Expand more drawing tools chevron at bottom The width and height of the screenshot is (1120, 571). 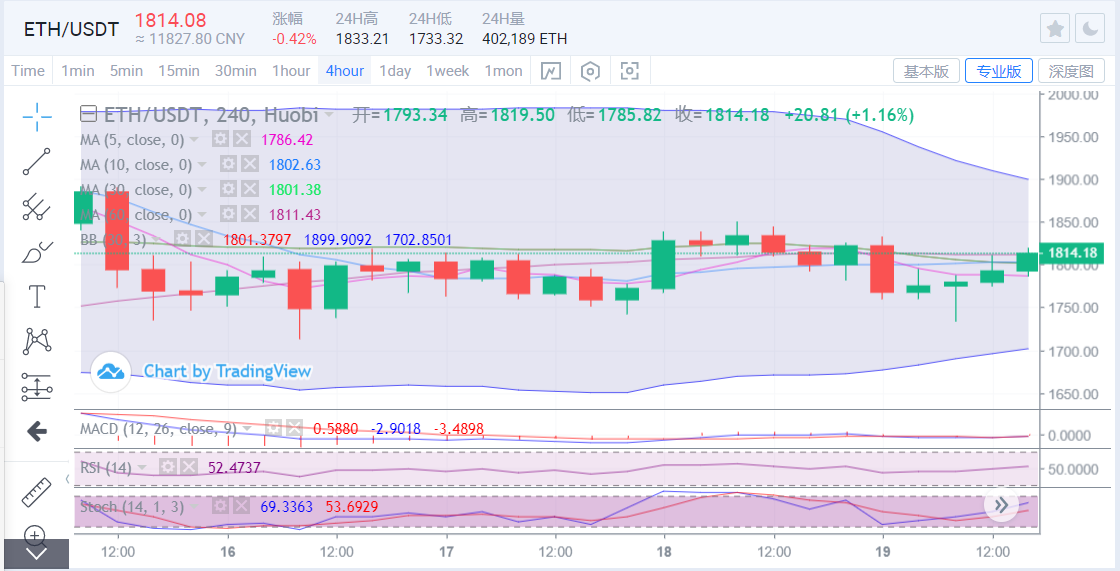(36, 554)
